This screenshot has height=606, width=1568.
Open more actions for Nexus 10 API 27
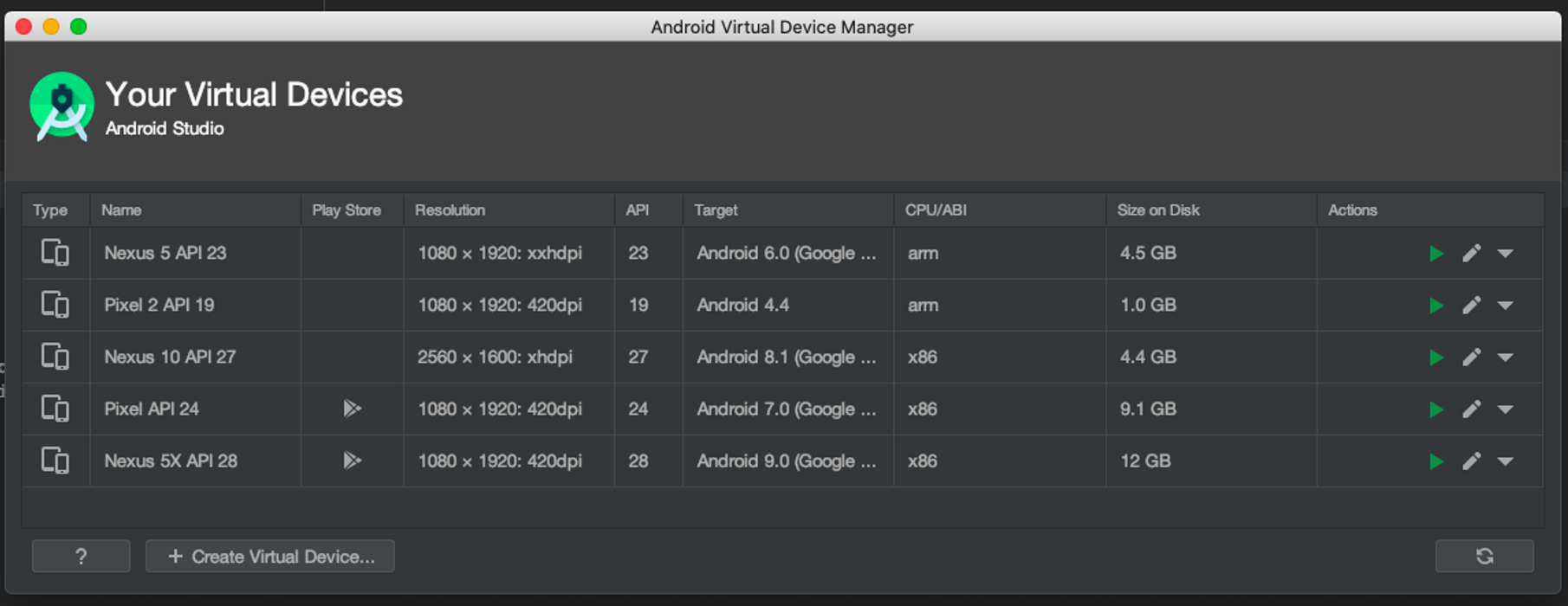coord(1506,358)
